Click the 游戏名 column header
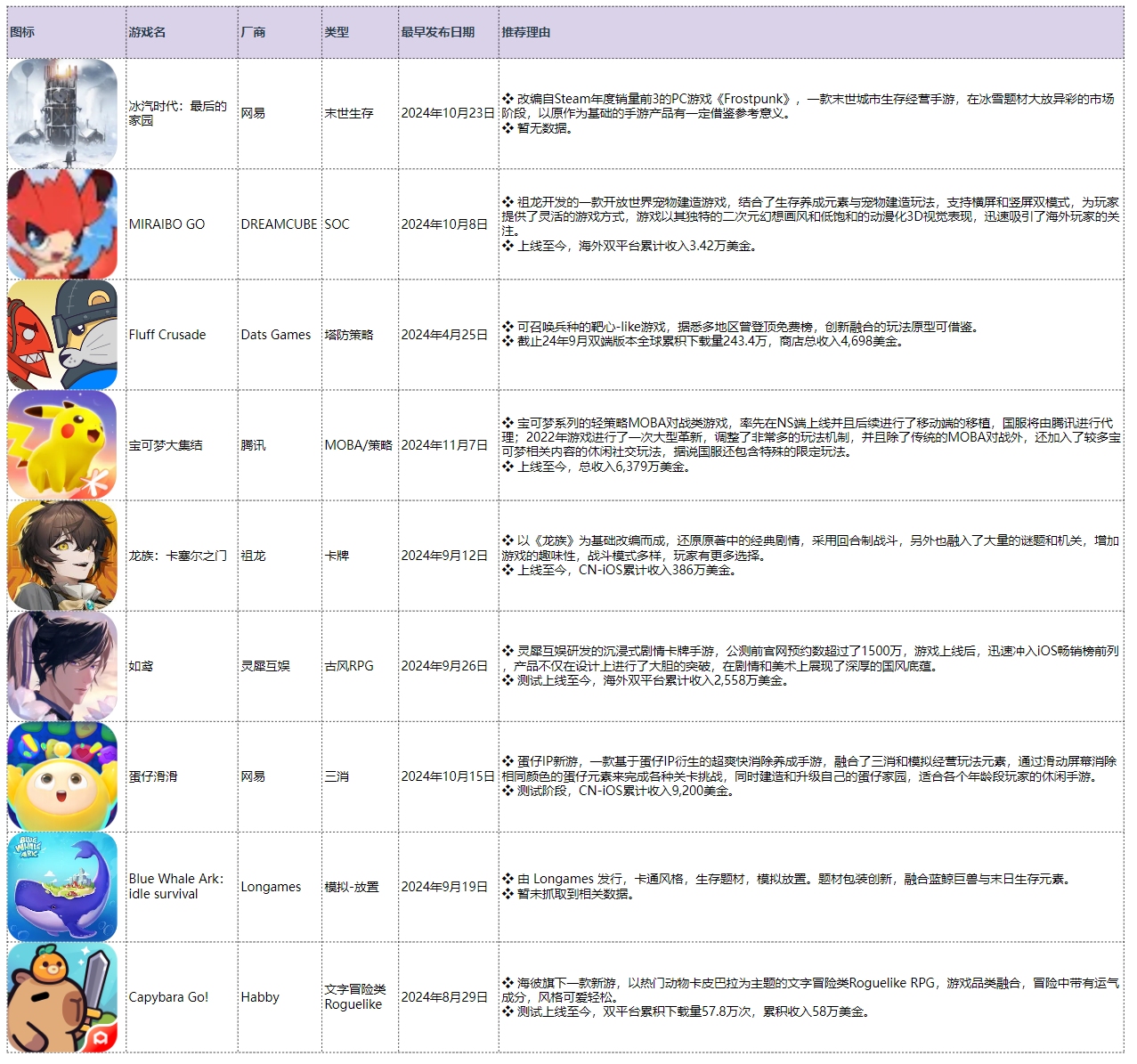 (147, 32)
